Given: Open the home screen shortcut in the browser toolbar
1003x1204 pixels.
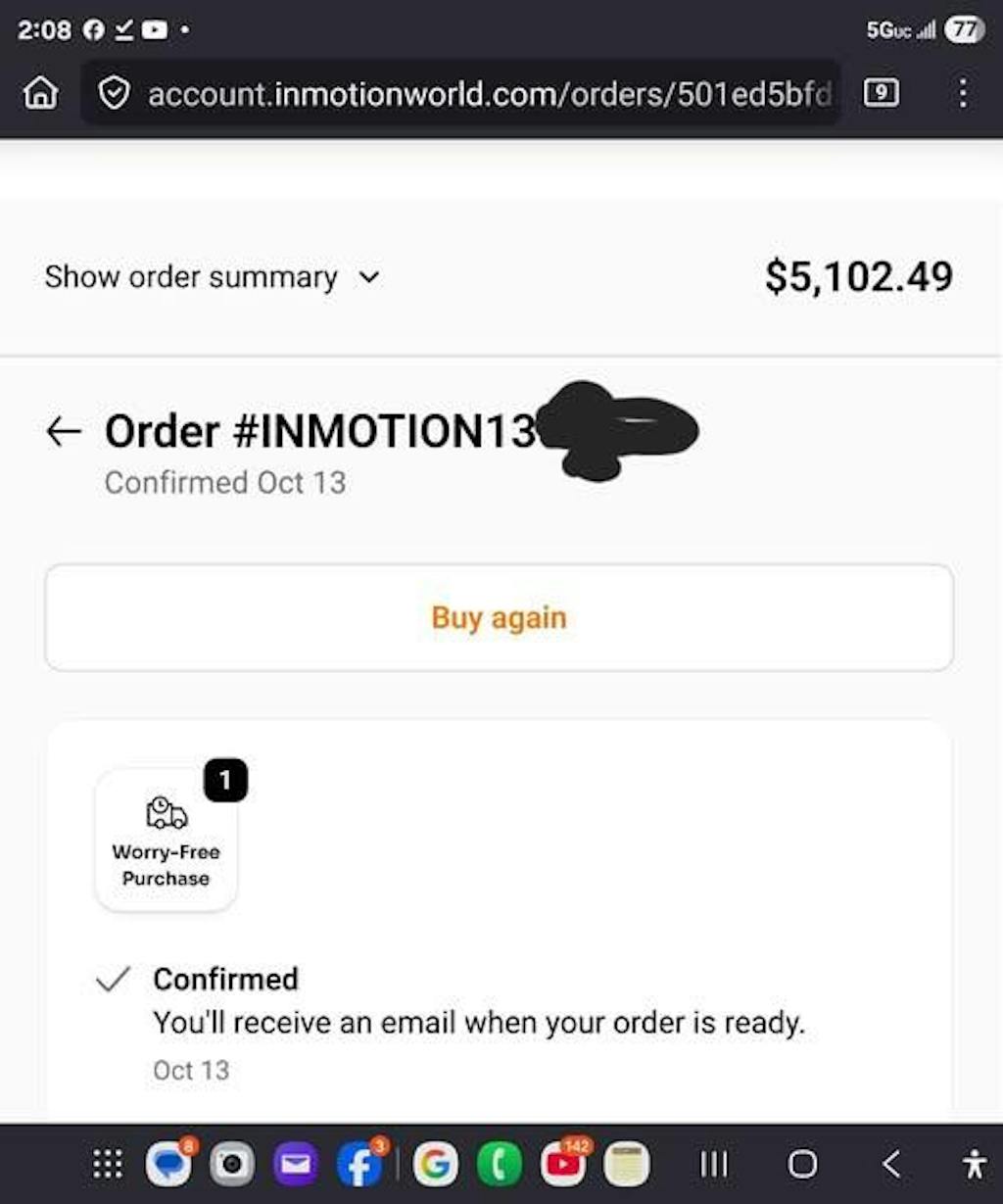Looking at the screenshot, I should point(39,93).
